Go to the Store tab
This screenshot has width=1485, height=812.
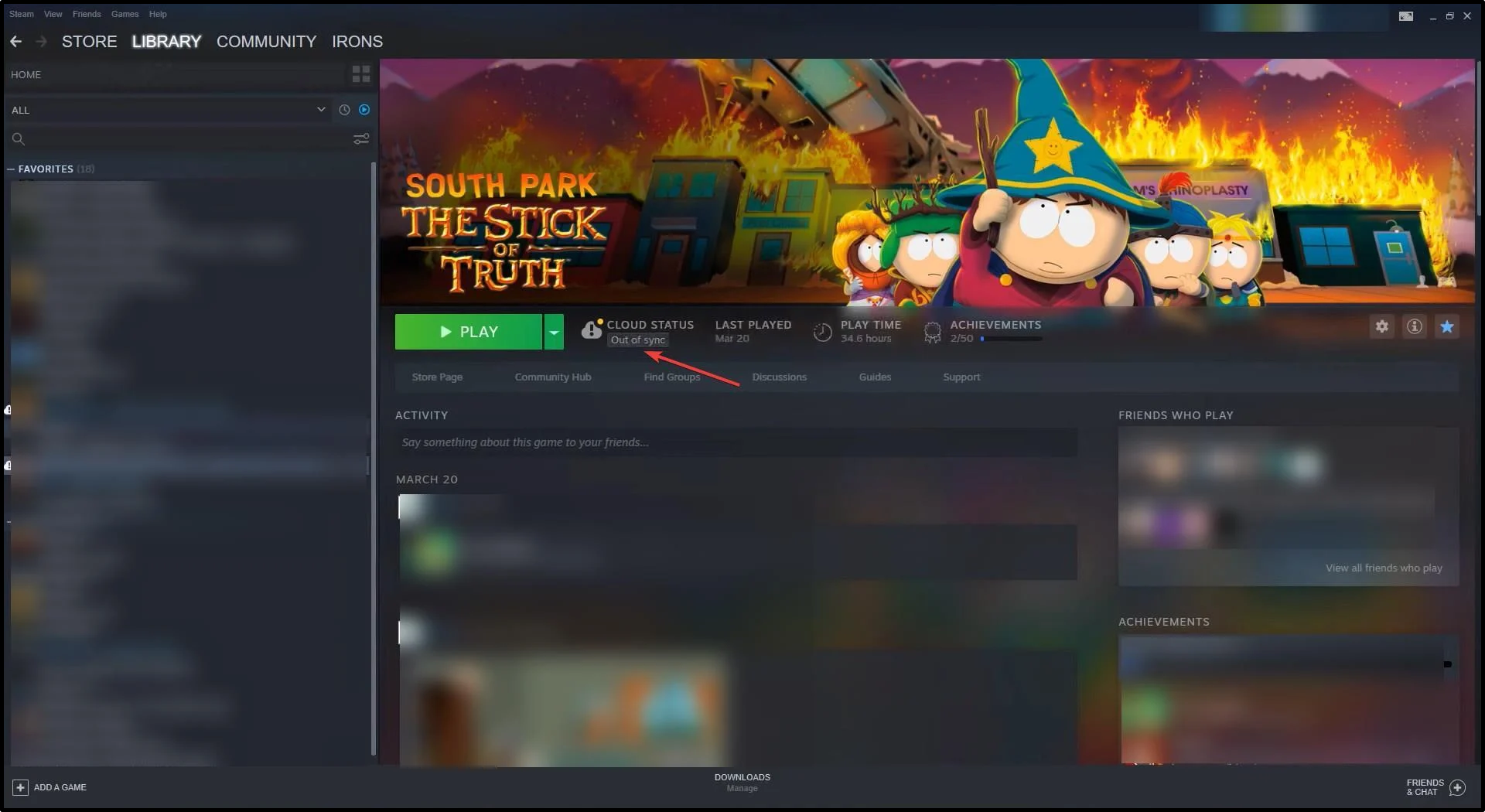tap(90, 42)
